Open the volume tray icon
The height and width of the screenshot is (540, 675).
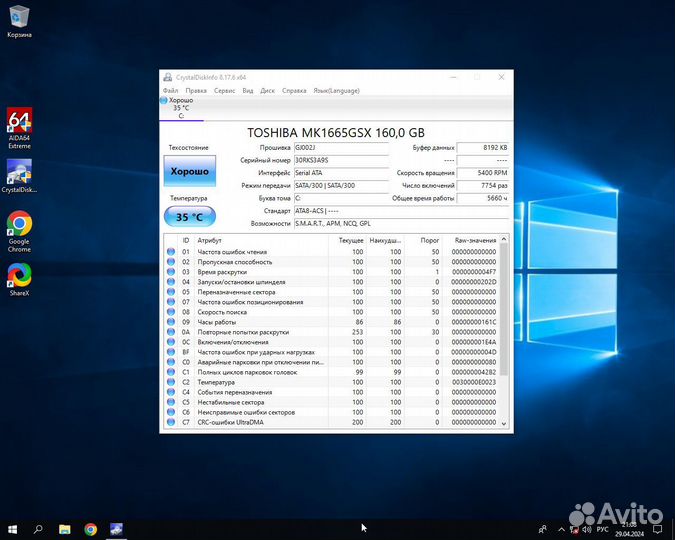(x=587, y=529)
